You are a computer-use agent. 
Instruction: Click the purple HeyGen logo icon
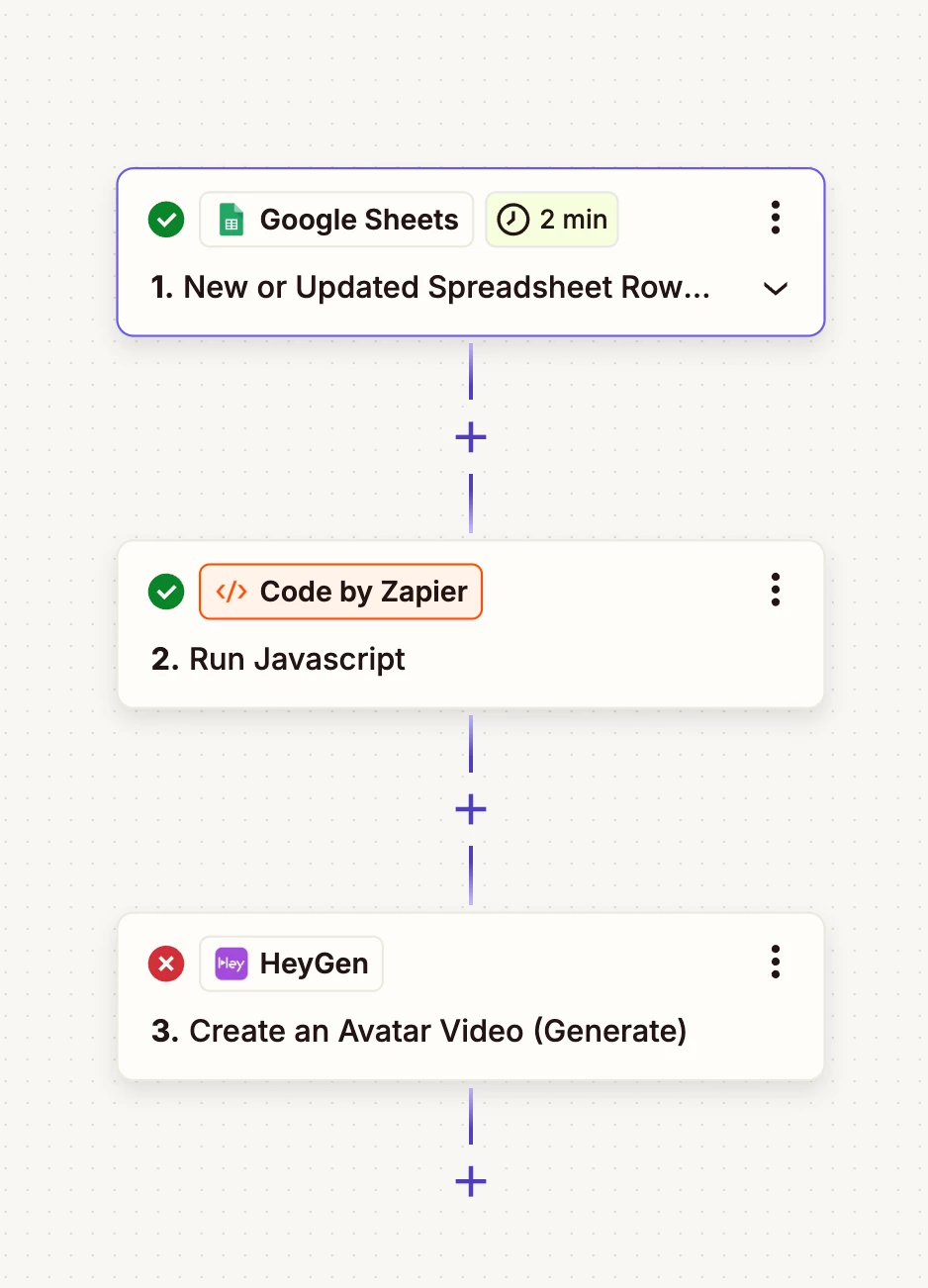(x=232, y=964)
